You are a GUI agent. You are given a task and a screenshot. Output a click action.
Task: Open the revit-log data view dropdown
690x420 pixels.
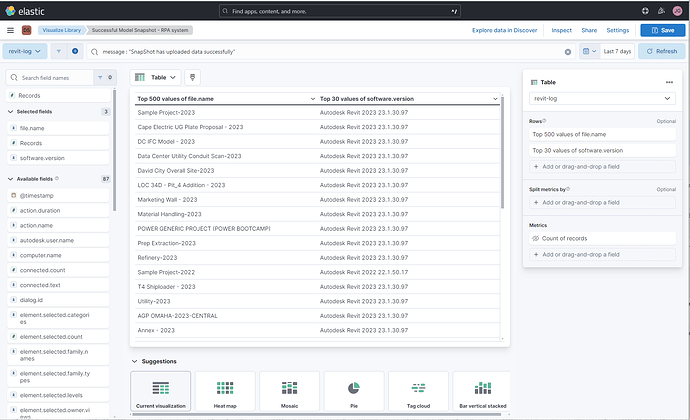(x=25, y=52)
